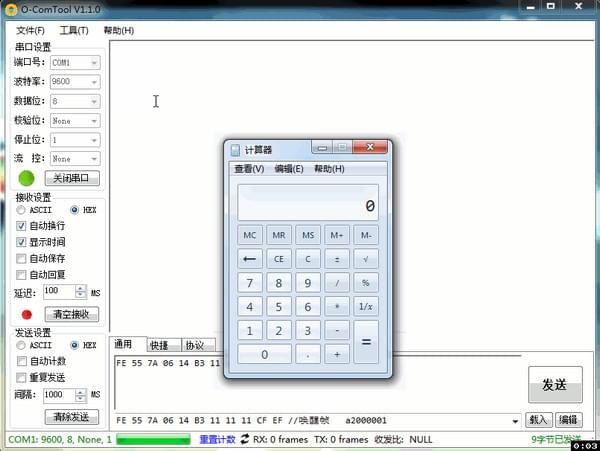The image size is (600, 451).
Task: Click the calculator M- key
Action: (366, 235)
